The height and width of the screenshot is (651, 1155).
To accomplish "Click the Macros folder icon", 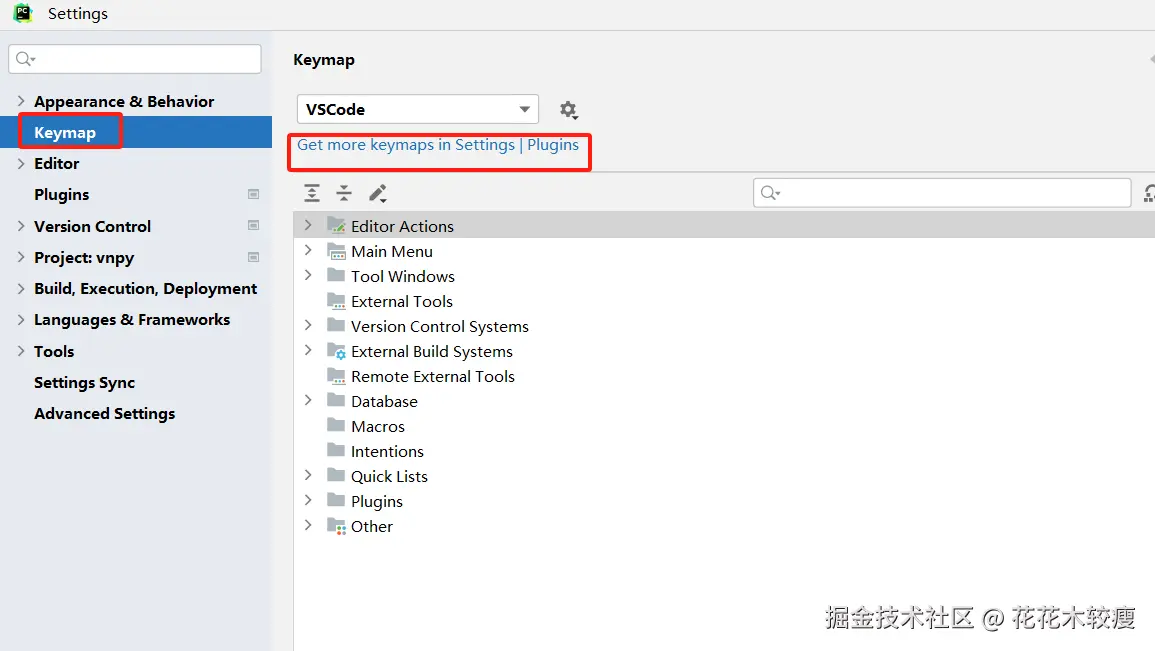I will point(336,426).
